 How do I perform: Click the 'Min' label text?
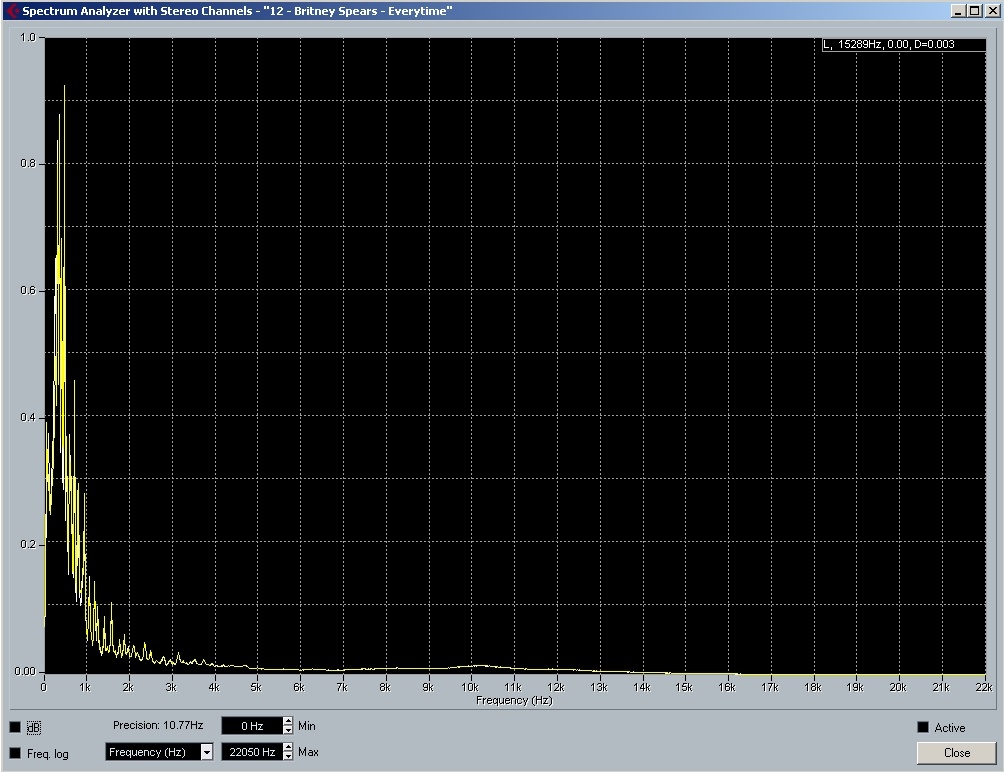coord(307,726)
